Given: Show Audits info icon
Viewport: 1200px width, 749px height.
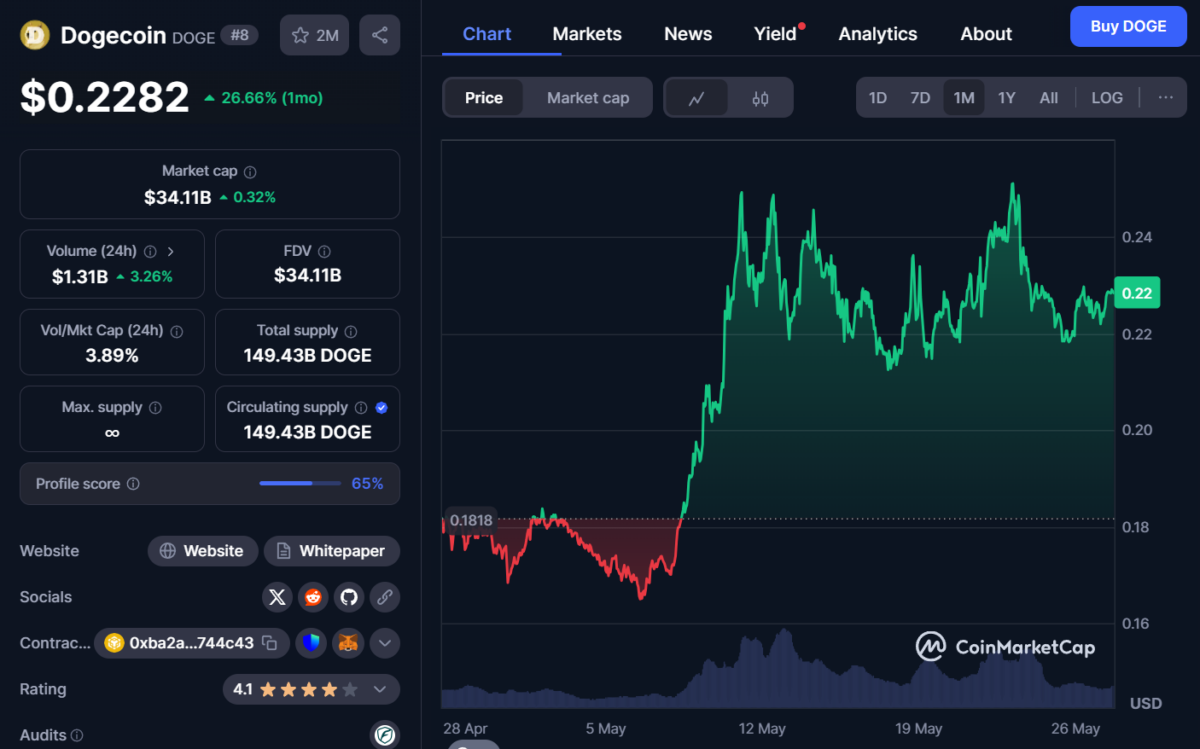Looking at the screenshot, I should (x=79, y=736).
